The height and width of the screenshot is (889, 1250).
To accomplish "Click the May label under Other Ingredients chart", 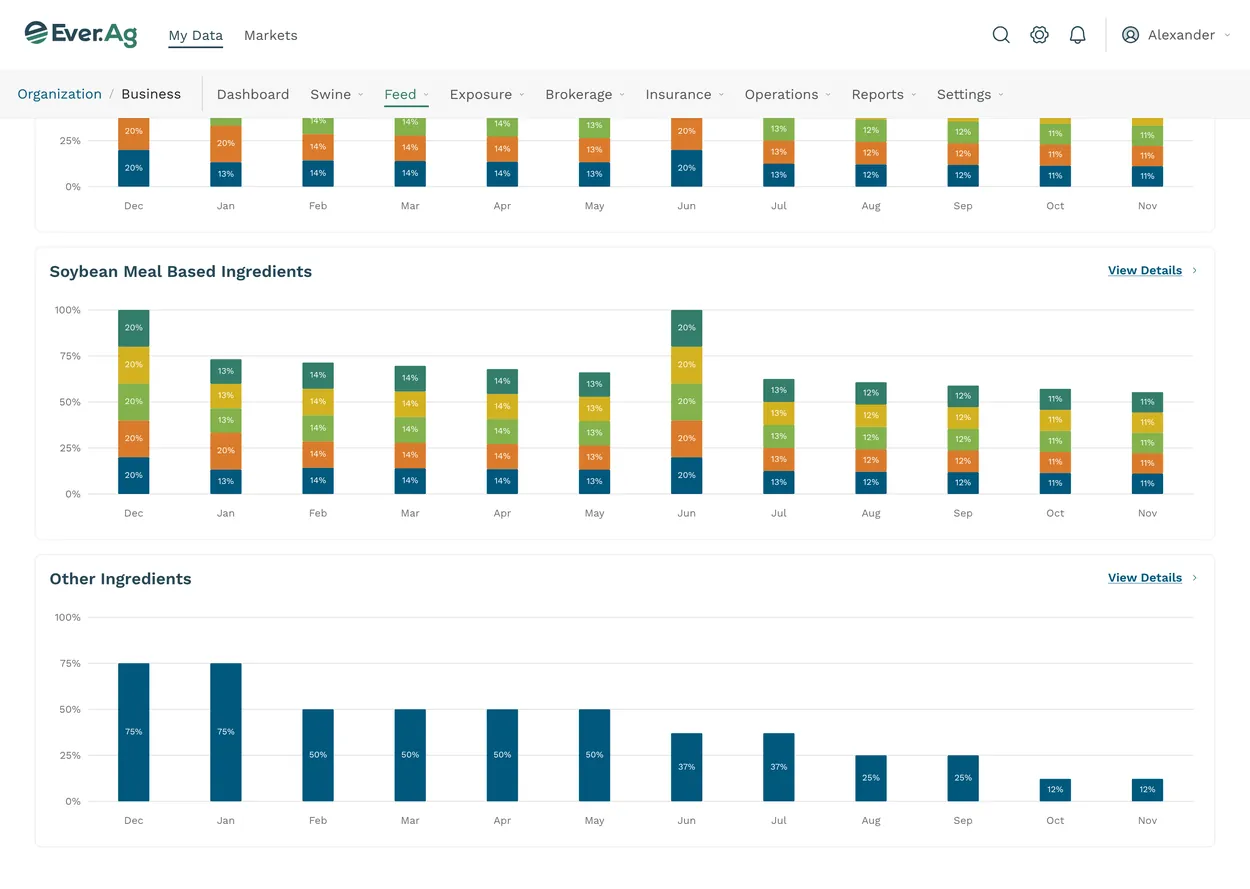I will point(595,820).
